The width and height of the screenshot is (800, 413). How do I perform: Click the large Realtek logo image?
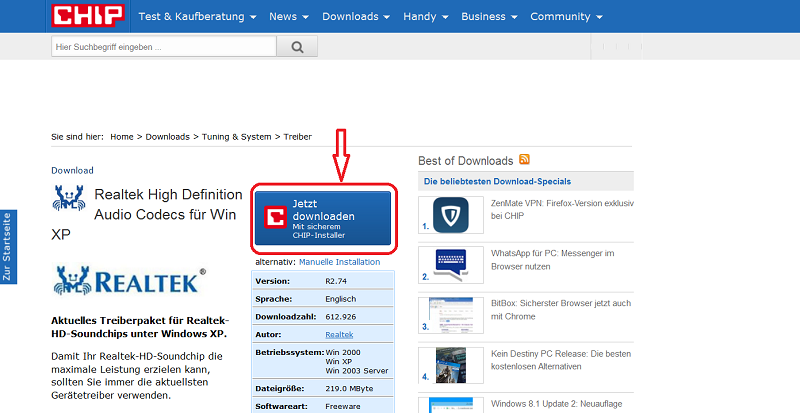coord(130,280)
